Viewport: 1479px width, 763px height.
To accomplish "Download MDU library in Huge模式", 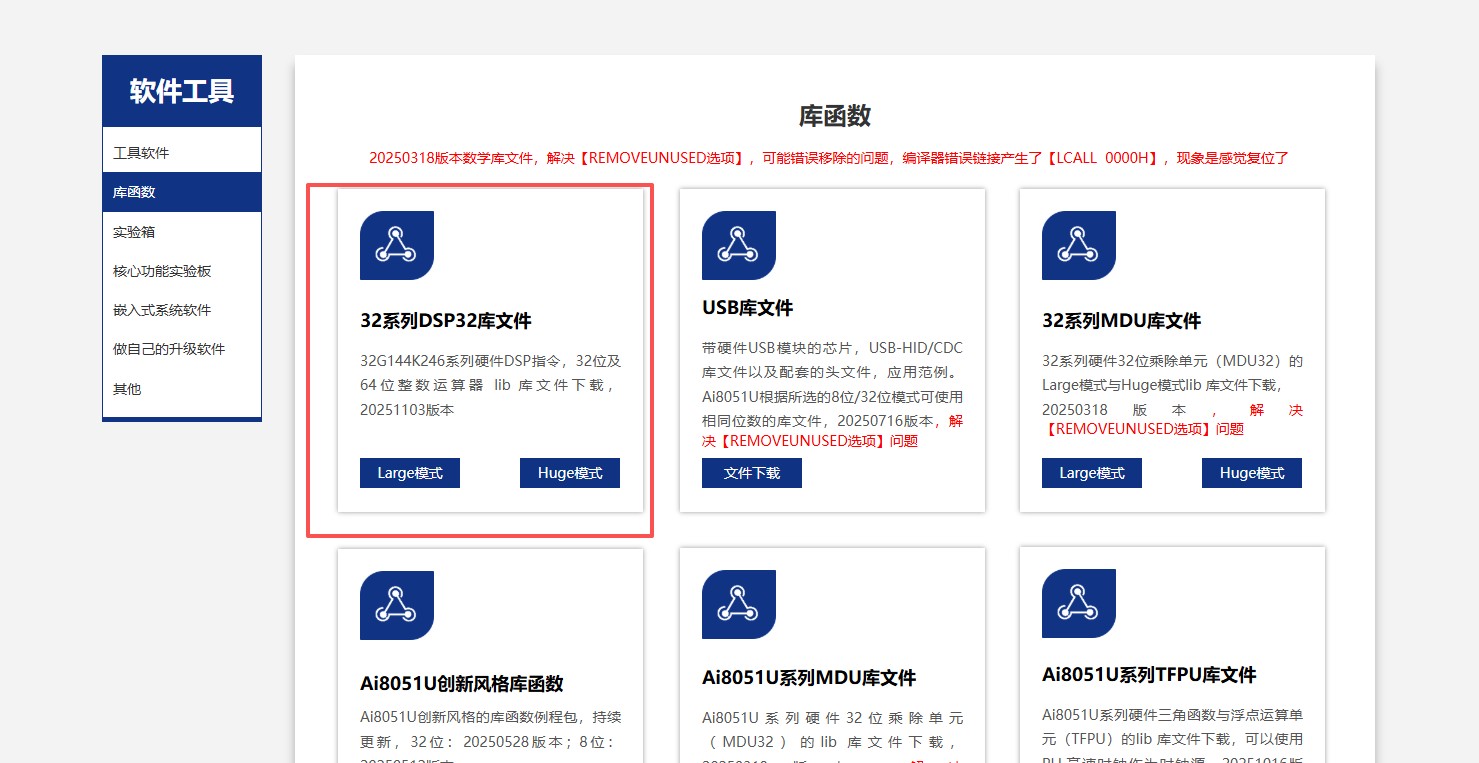I will point(1251,473).
